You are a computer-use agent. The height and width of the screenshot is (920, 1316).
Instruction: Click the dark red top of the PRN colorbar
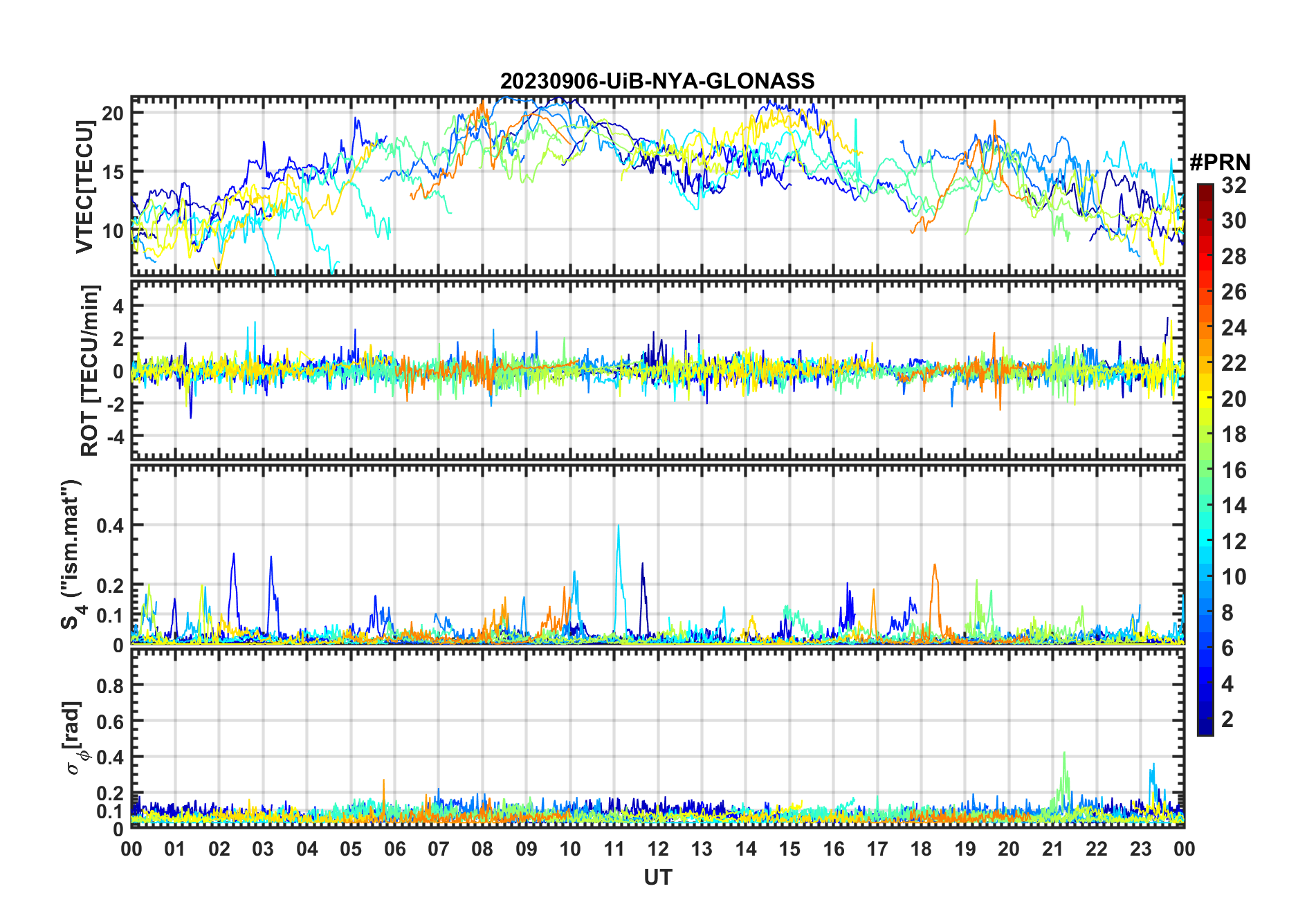(1205, 190)
